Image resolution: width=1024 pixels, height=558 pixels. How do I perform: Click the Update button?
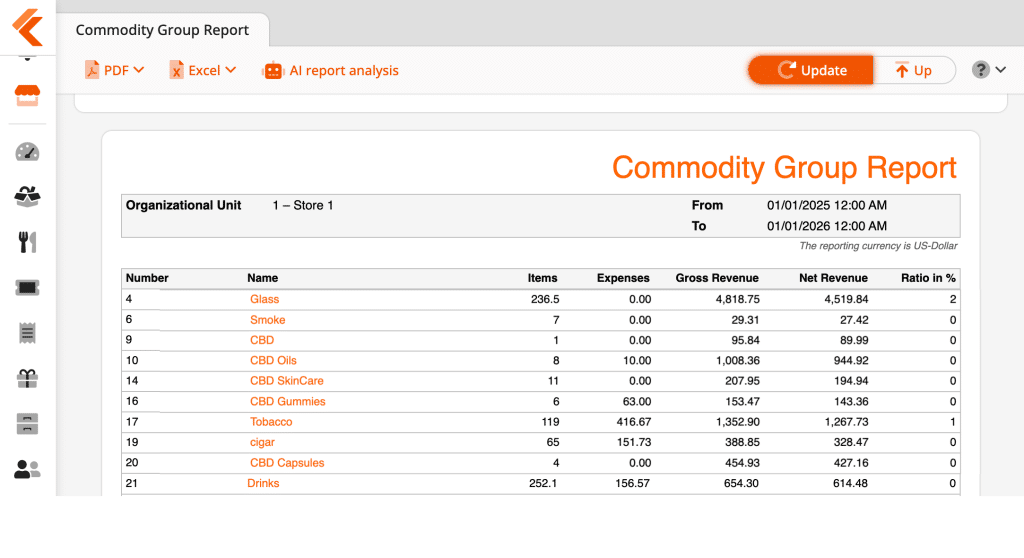(810, 70)
